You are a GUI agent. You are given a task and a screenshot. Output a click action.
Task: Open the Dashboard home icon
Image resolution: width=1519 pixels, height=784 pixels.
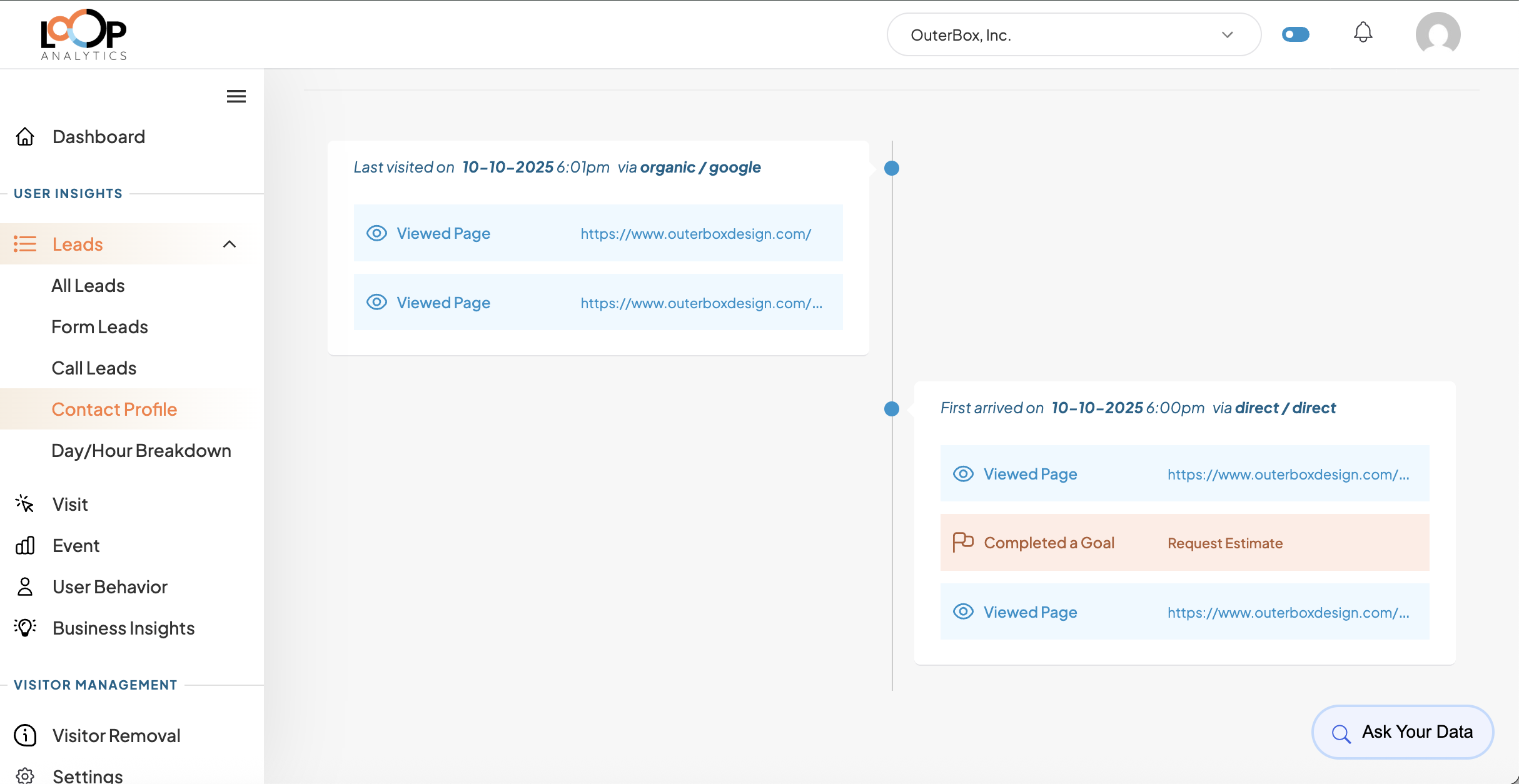click(25, 136)
